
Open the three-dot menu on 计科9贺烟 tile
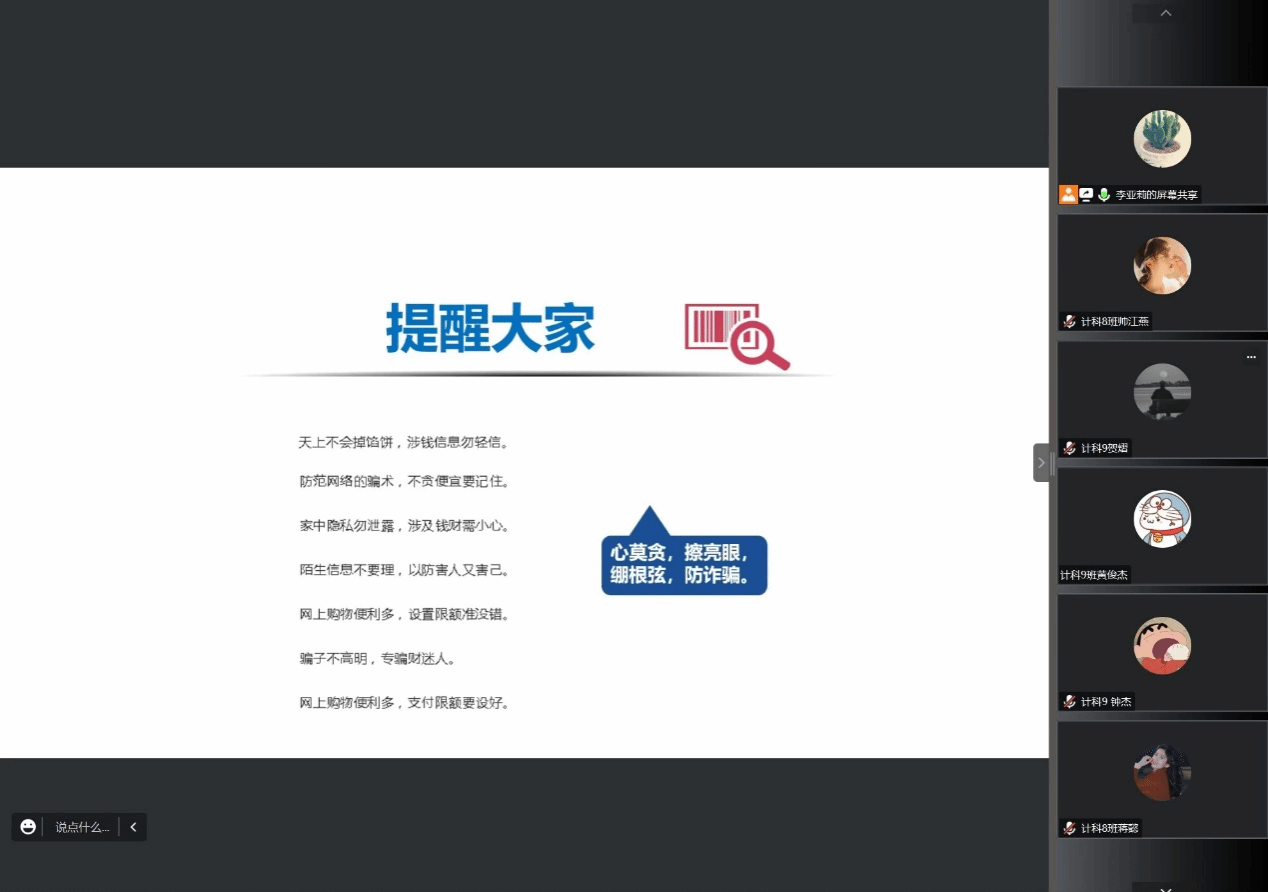click(1250, 357)
